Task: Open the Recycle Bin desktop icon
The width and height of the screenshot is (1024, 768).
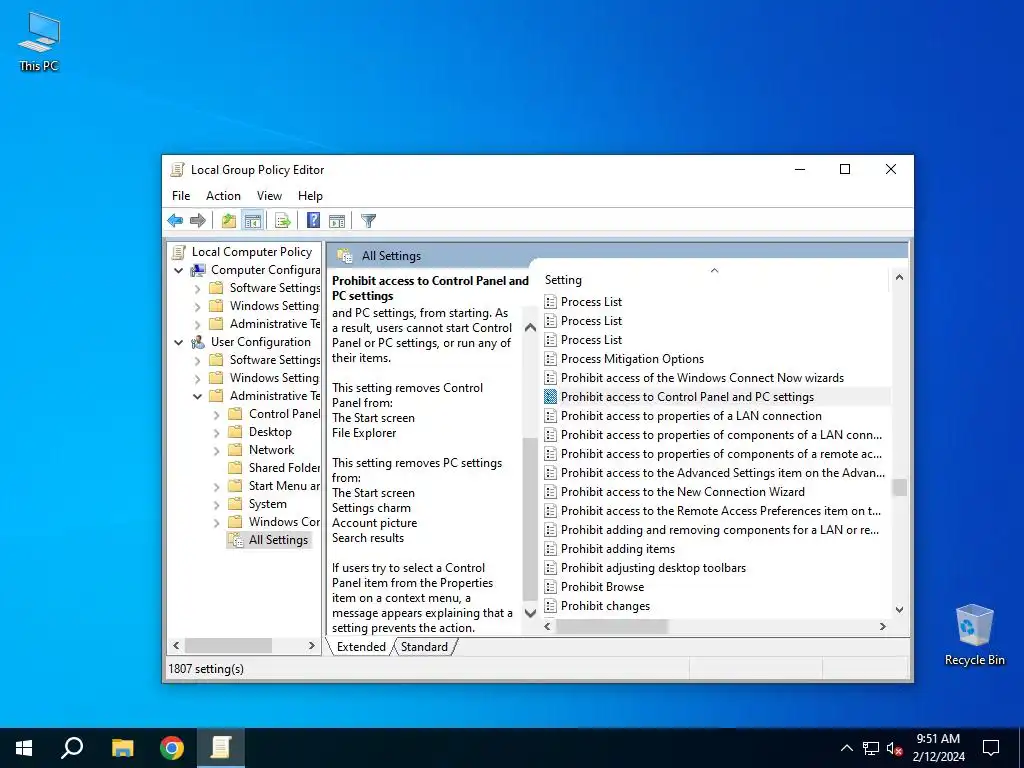Action: pos(974,635)
